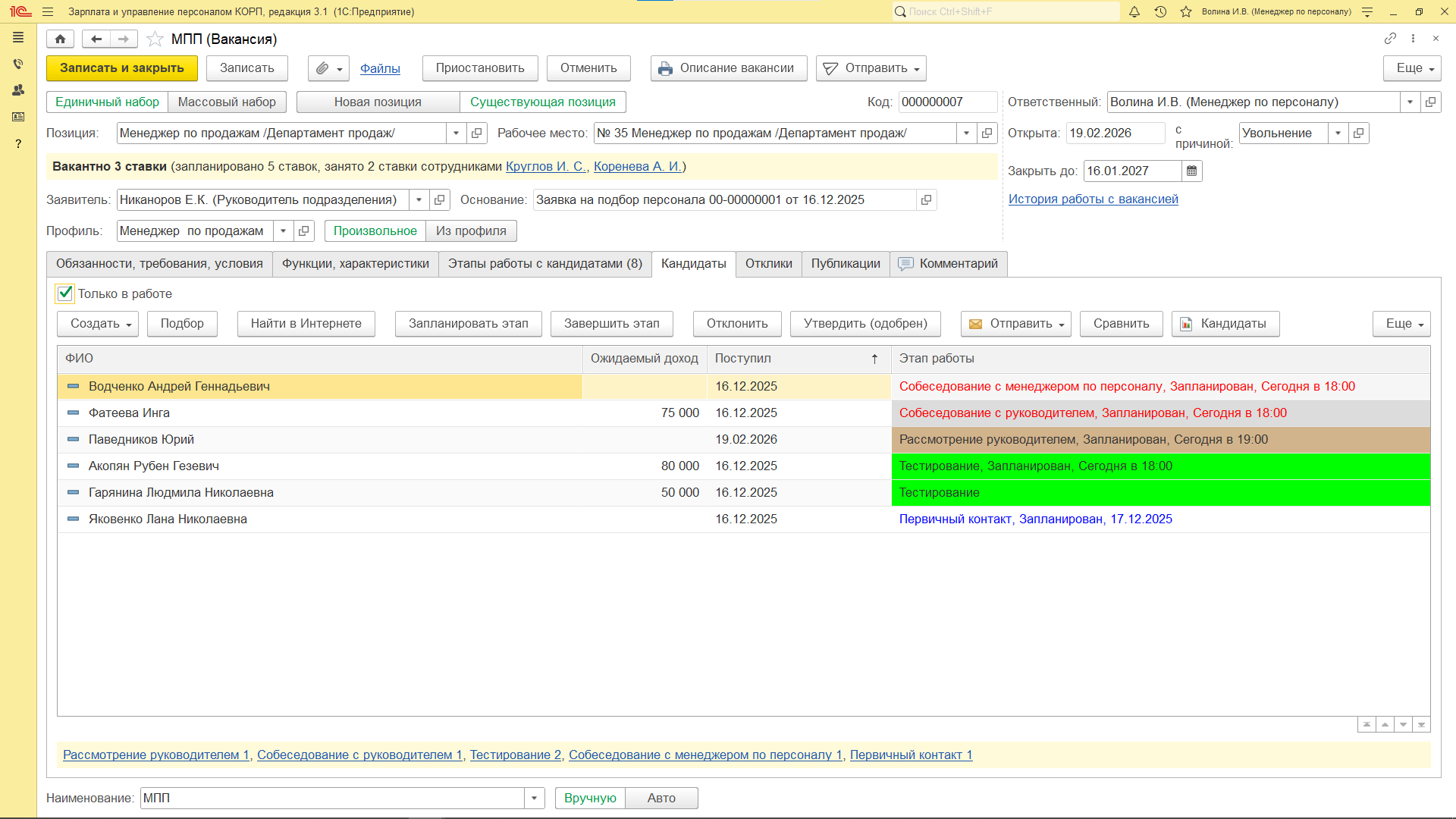Uncheck the Только в работе checkbox
This screenshot has height=819, width=1456.
click(65, 293)
